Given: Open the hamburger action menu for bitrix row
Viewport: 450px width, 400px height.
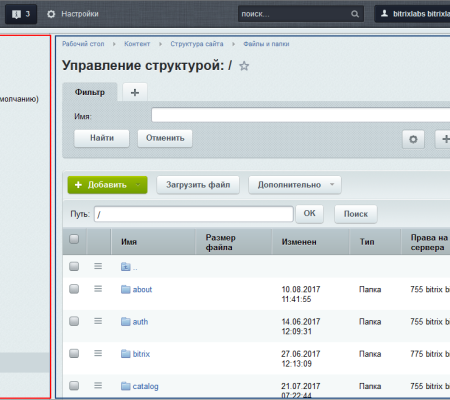Looking at the screenshot, I should tap(98, 353).
